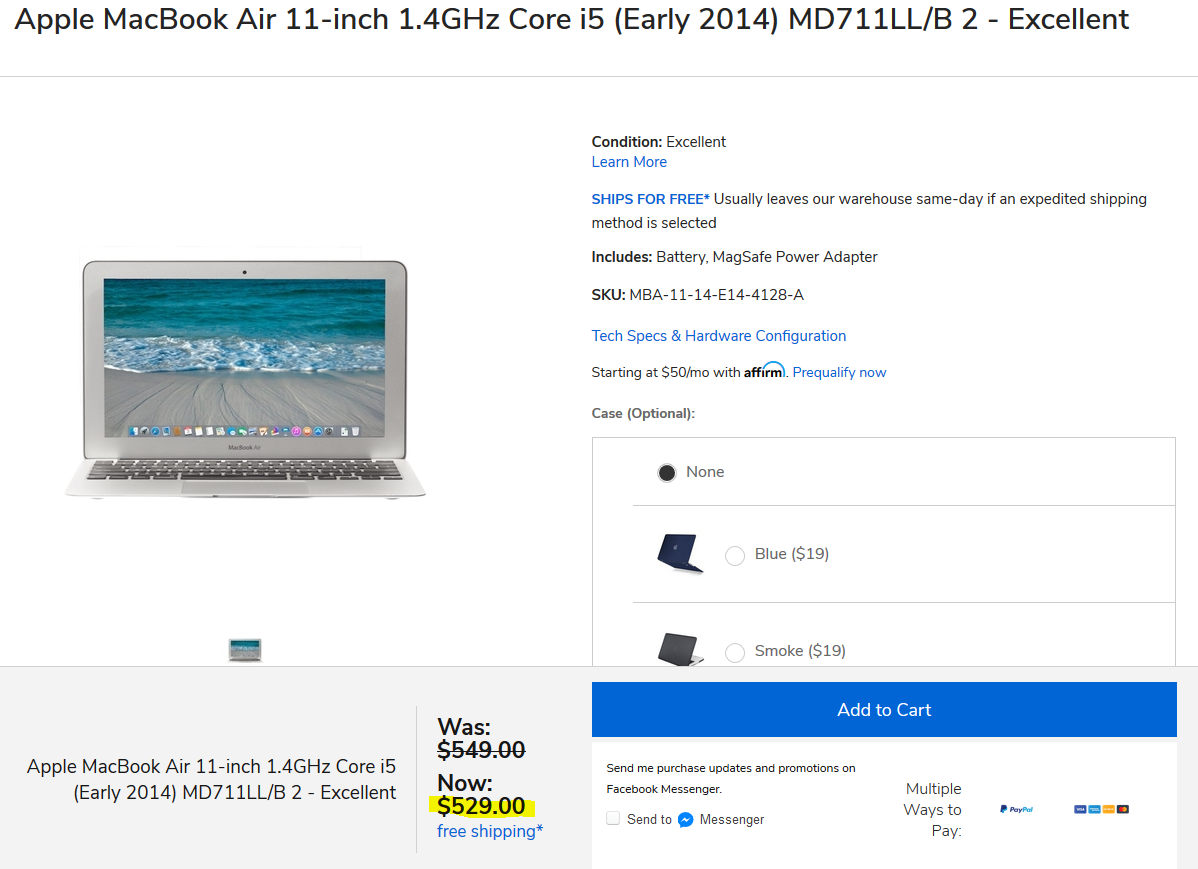Click the smoke case preview image
Image resolution: width=1198 pixels, height=869 pixels.
[x=680, y=648]
